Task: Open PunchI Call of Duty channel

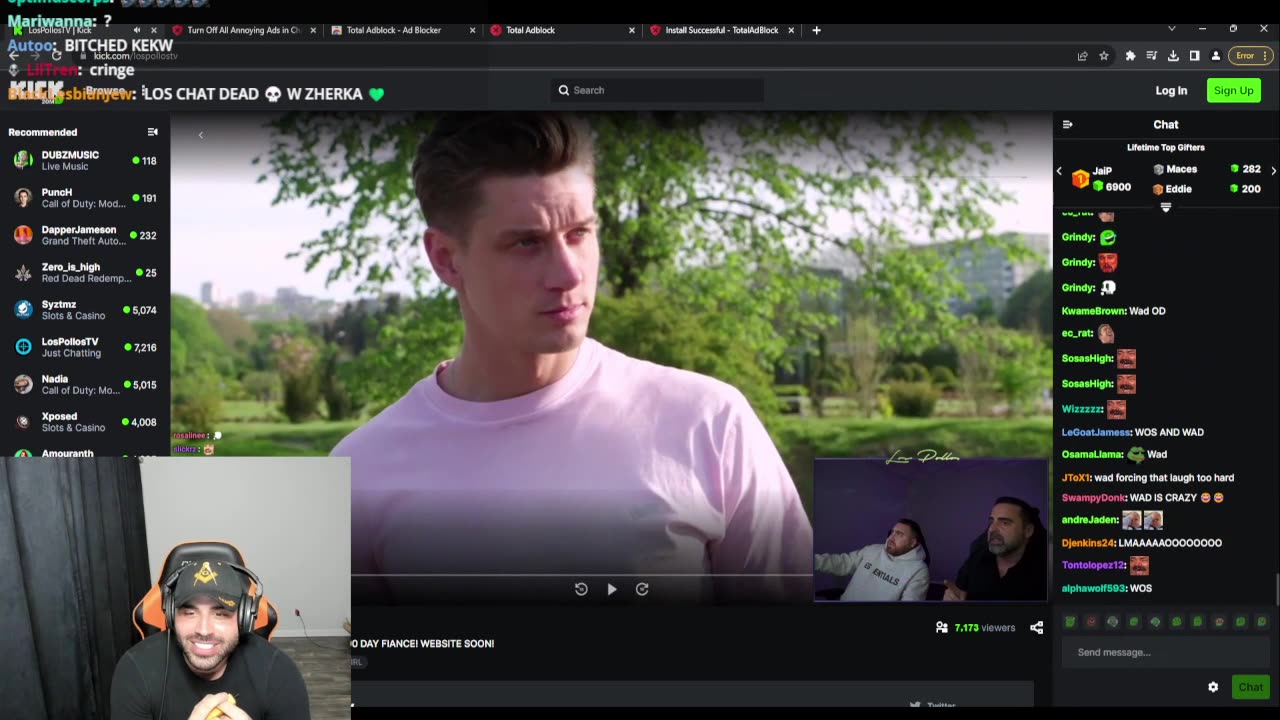Action: [x=85, y=197]
